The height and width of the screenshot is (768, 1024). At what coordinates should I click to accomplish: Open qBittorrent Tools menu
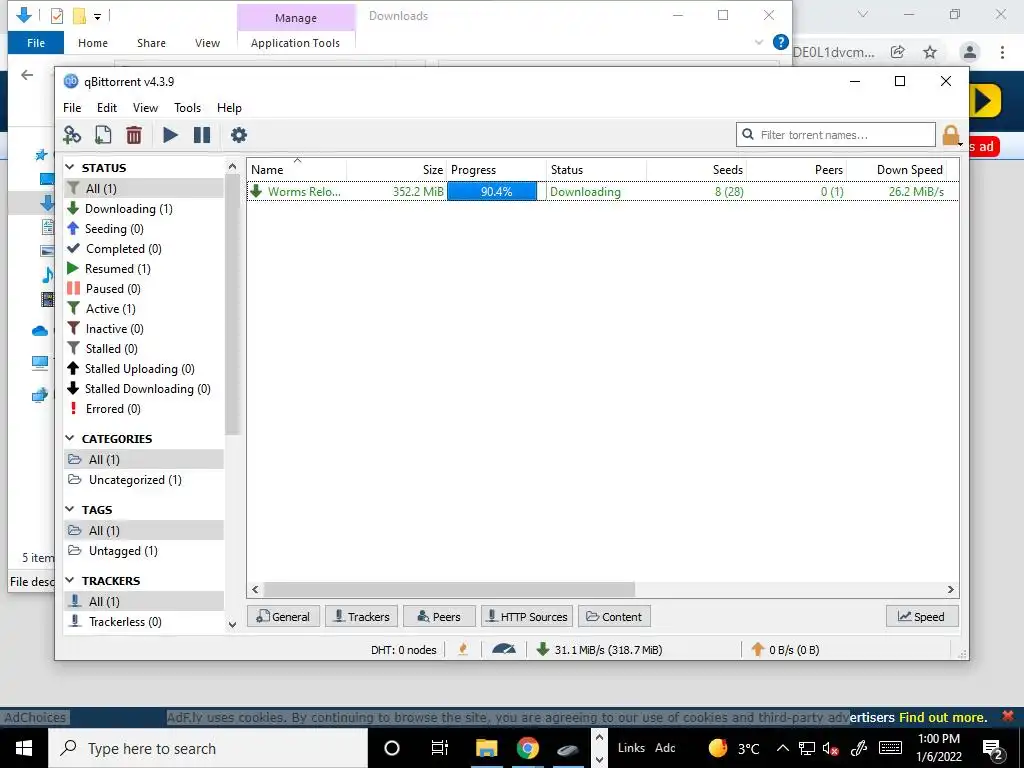click(x=187, y=108)
